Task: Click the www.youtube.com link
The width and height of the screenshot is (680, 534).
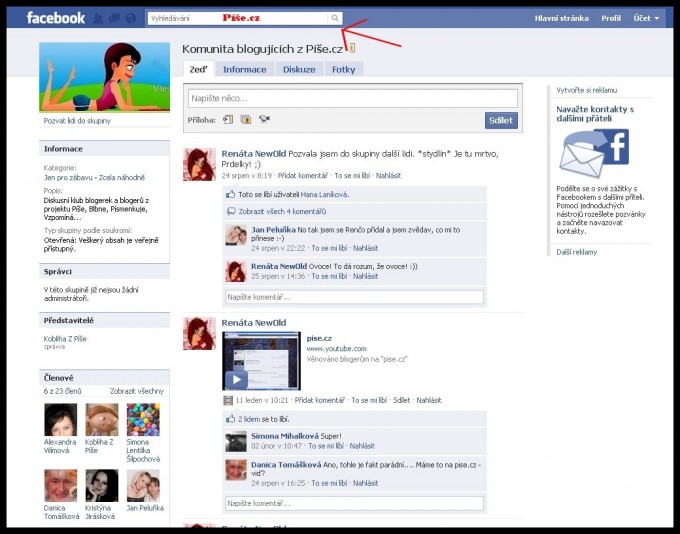Action: (337, 349)
